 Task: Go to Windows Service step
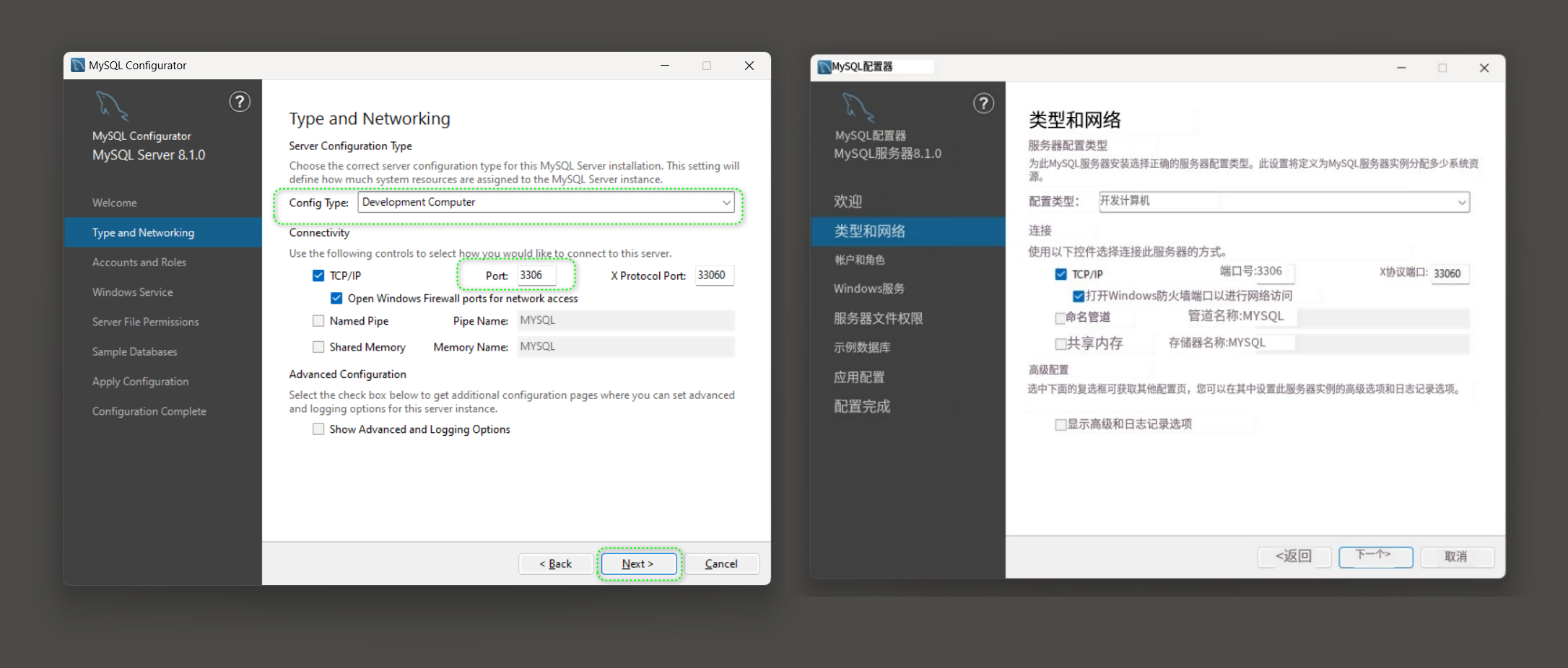point(132,292)
